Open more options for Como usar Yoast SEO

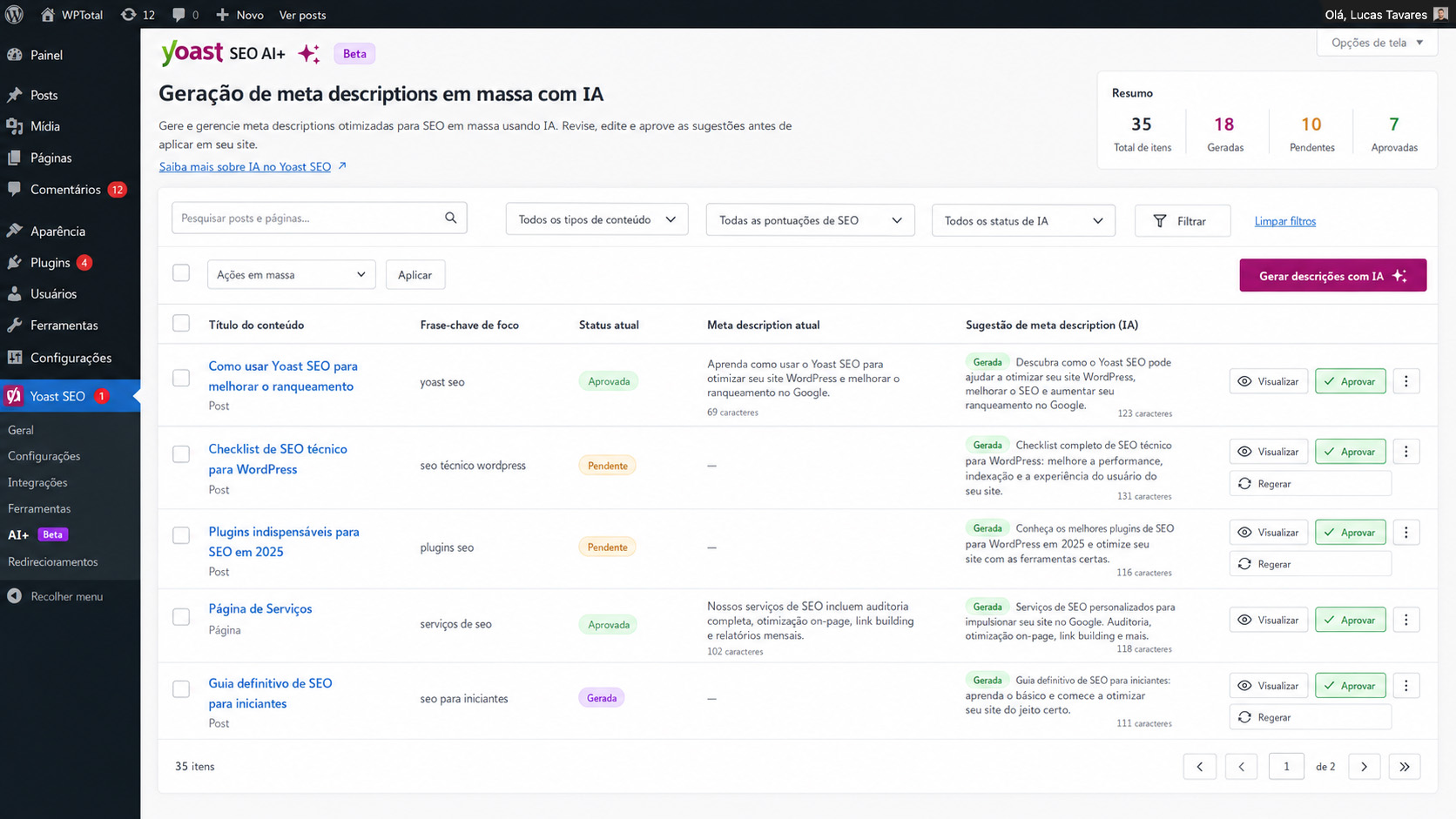click(x=1406, y=381)
